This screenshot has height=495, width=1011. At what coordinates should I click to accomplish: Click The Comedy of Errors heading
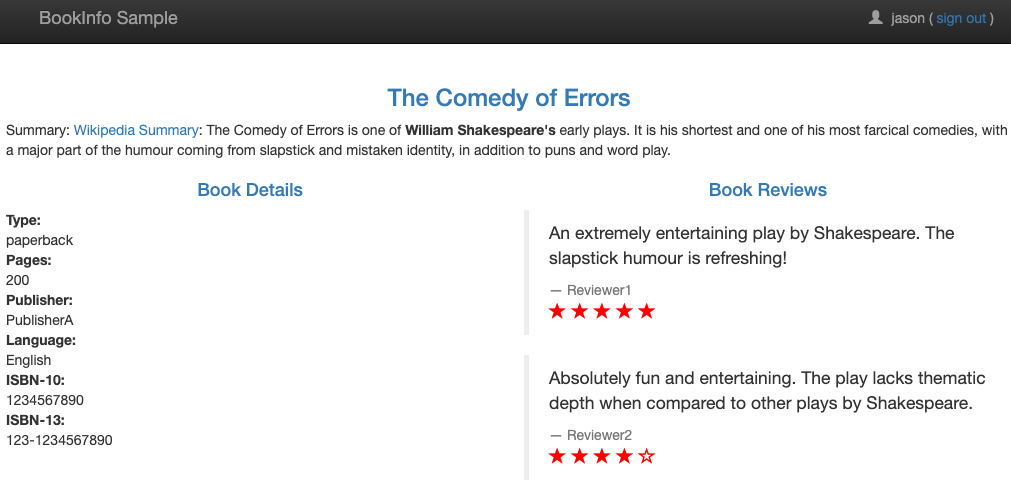pyautogui.click(x=509, y=98)
